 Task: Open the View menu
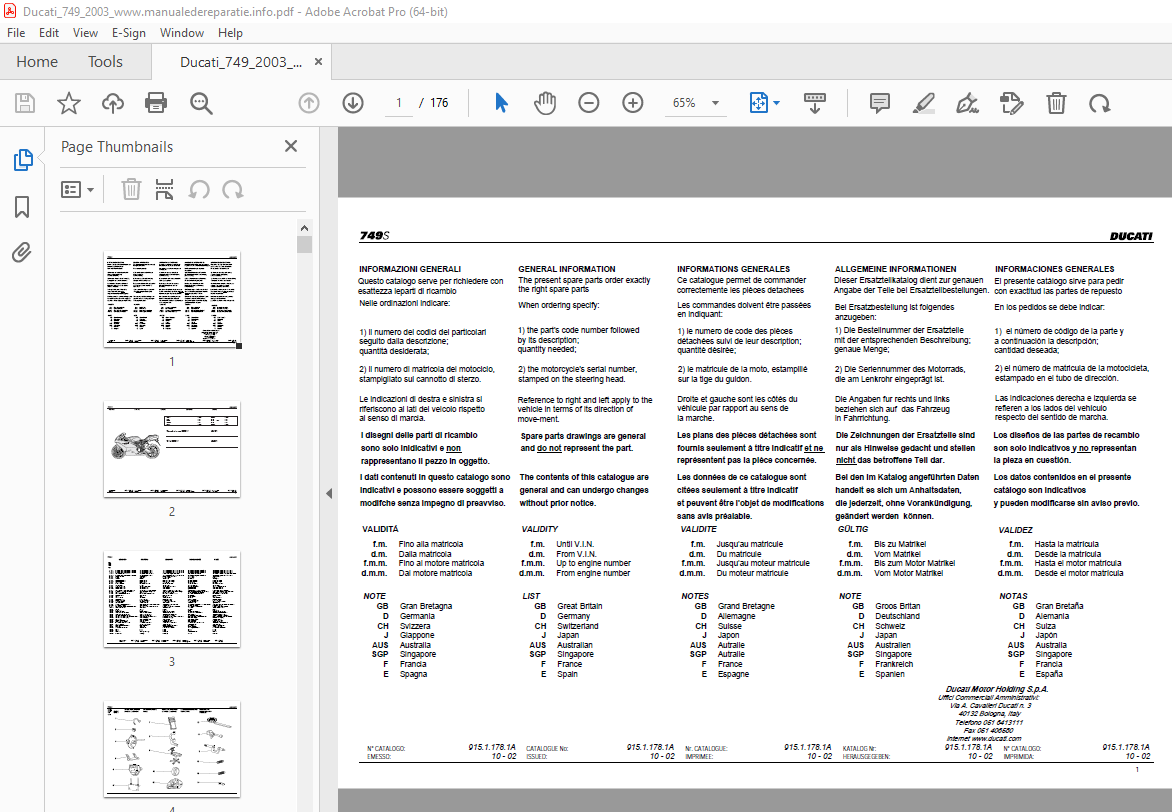(85, 33)
